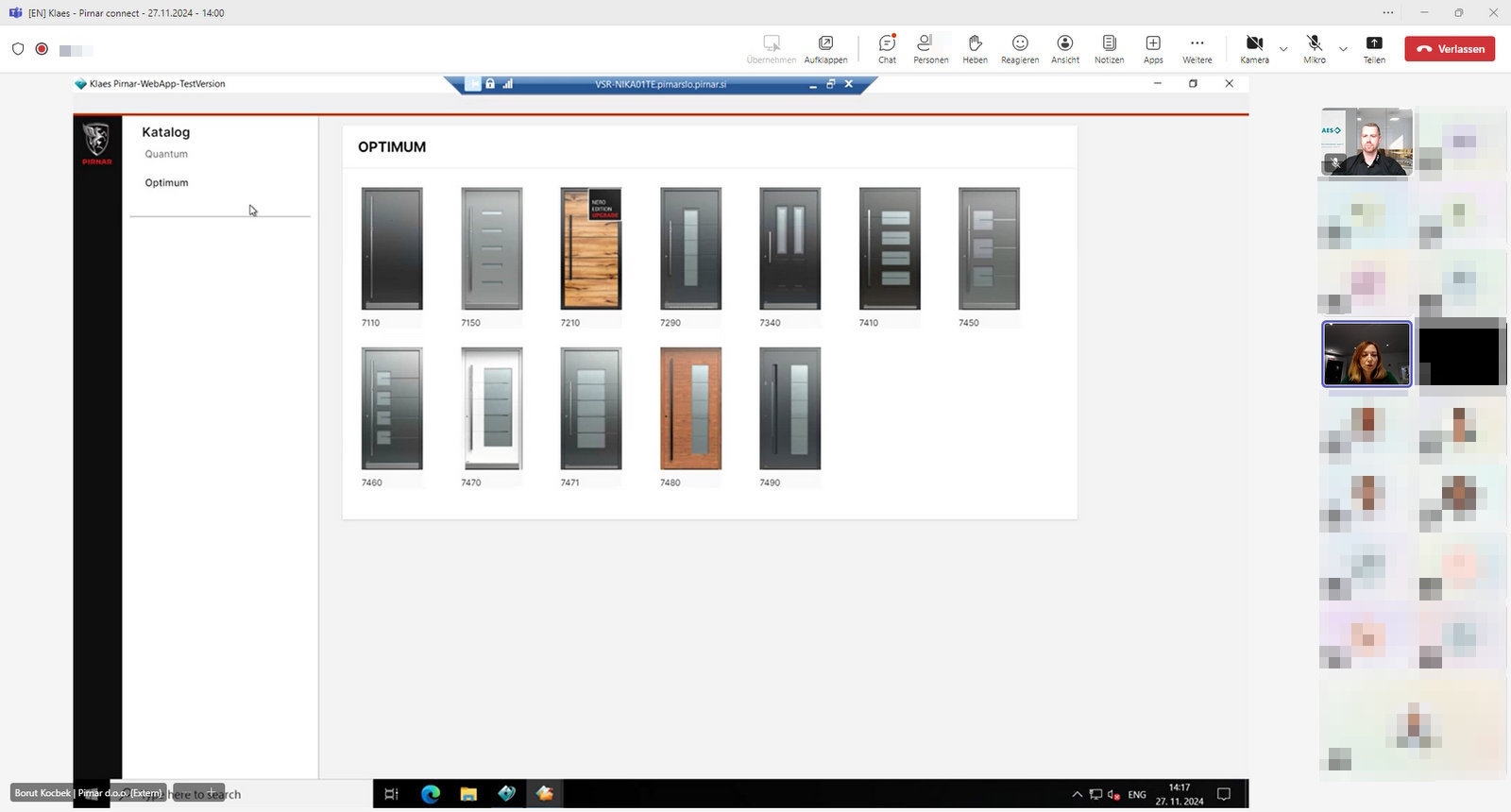Open the Apps panel
The width and height of the screenshot is (1511, 812).
click(x=1153, y=48)
